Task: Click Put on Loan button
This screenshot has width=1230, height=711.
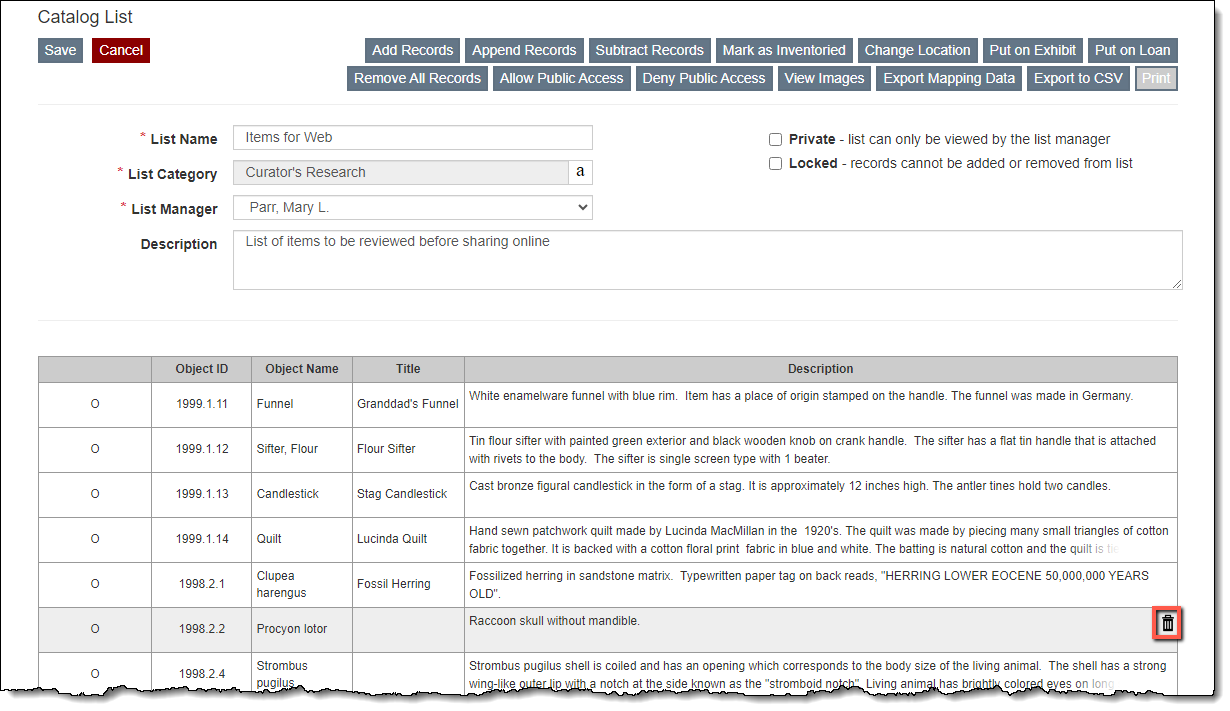Action: click(x=1132, y=50)
